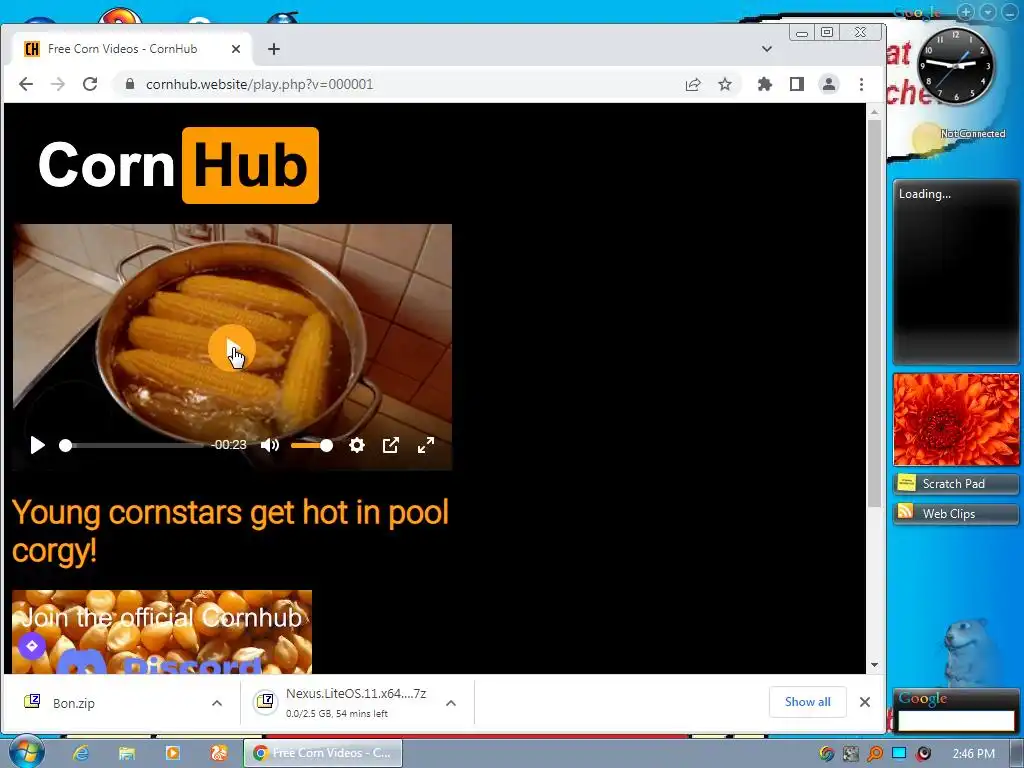The image size is (1024, 768).
Task: Click the CornHub logo
Action: 178,165
